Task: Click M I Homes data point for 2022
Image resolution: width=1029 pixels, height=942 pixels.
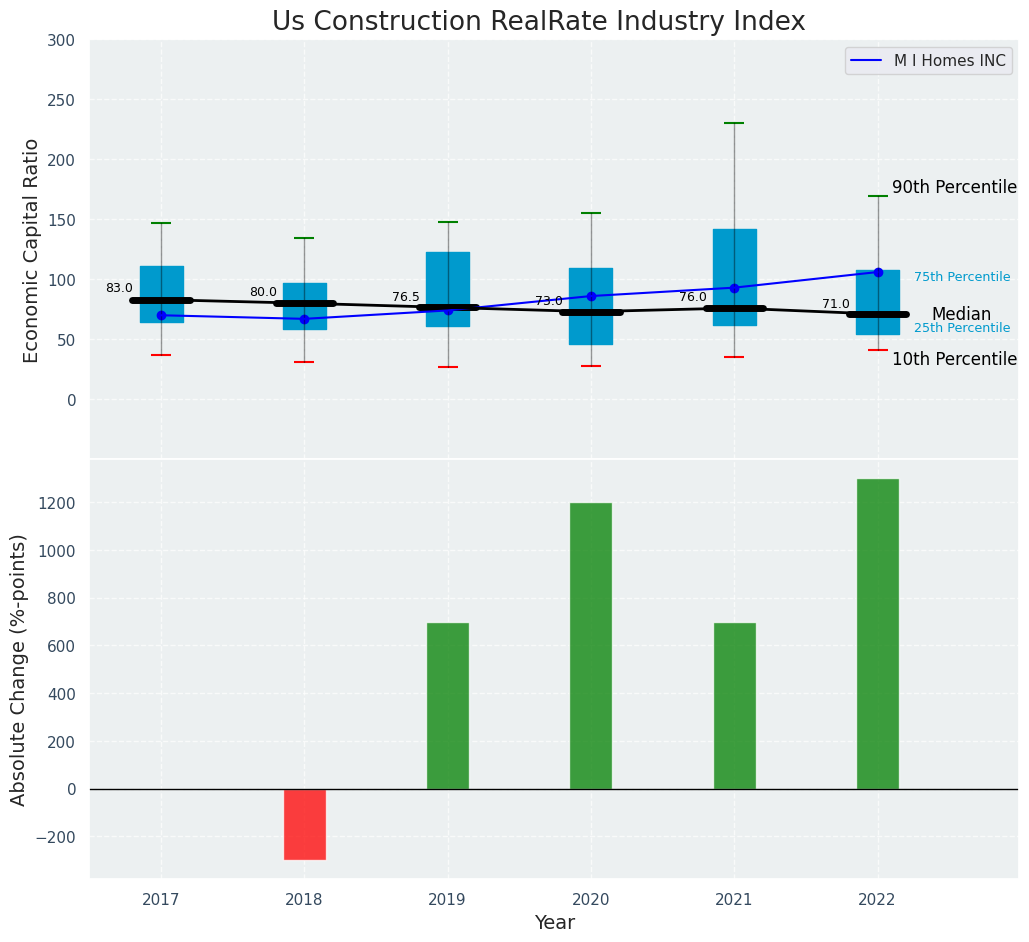Action: 878,272
